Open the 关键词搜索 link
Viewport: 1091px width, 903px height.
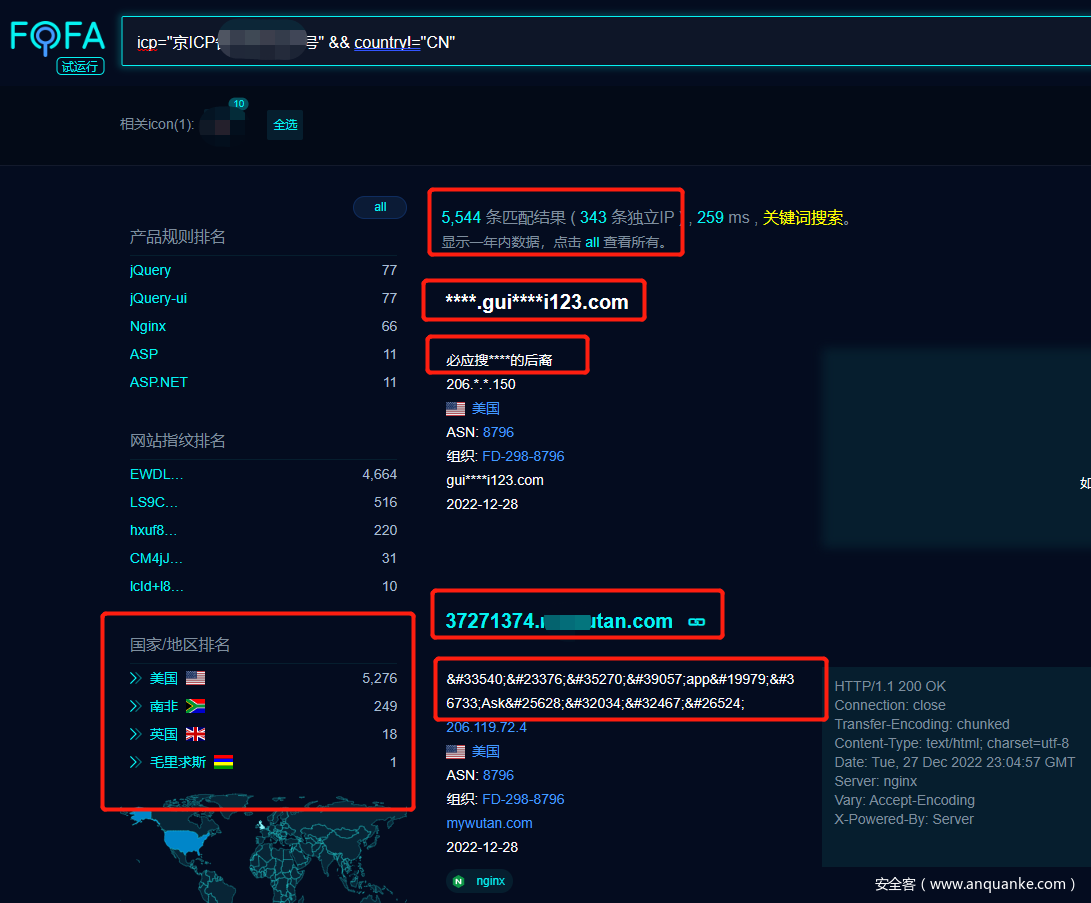coord(803,217)
